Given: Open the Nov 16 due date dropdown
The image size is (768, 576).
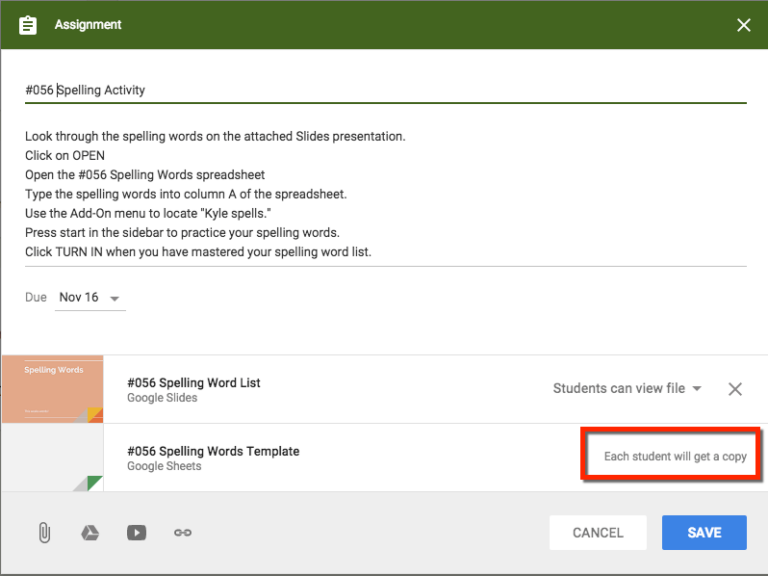Looking at the screenshot, I should pos(90,298).
